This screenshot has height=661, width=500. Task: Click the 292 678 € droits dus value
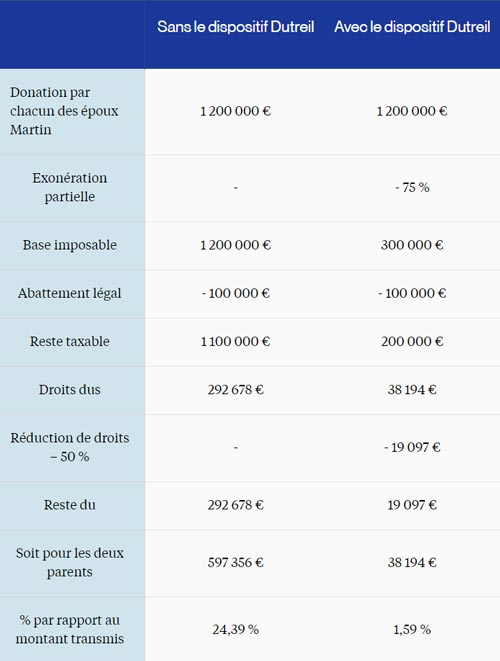236,390
